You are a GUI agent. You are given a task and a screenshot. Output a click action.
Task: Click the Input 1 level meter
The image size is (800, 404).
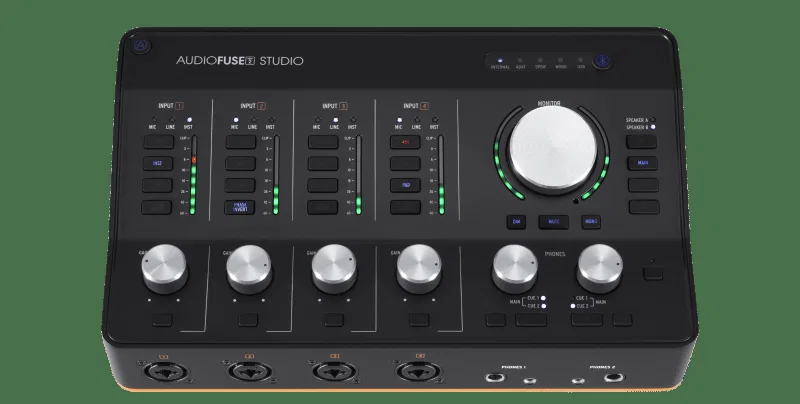193,175
